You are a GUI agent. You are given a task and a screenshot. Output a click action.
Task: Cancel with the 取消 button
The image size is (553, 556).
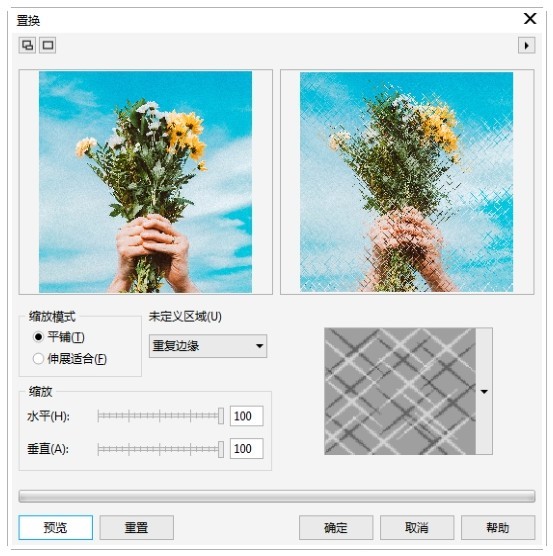417,528
